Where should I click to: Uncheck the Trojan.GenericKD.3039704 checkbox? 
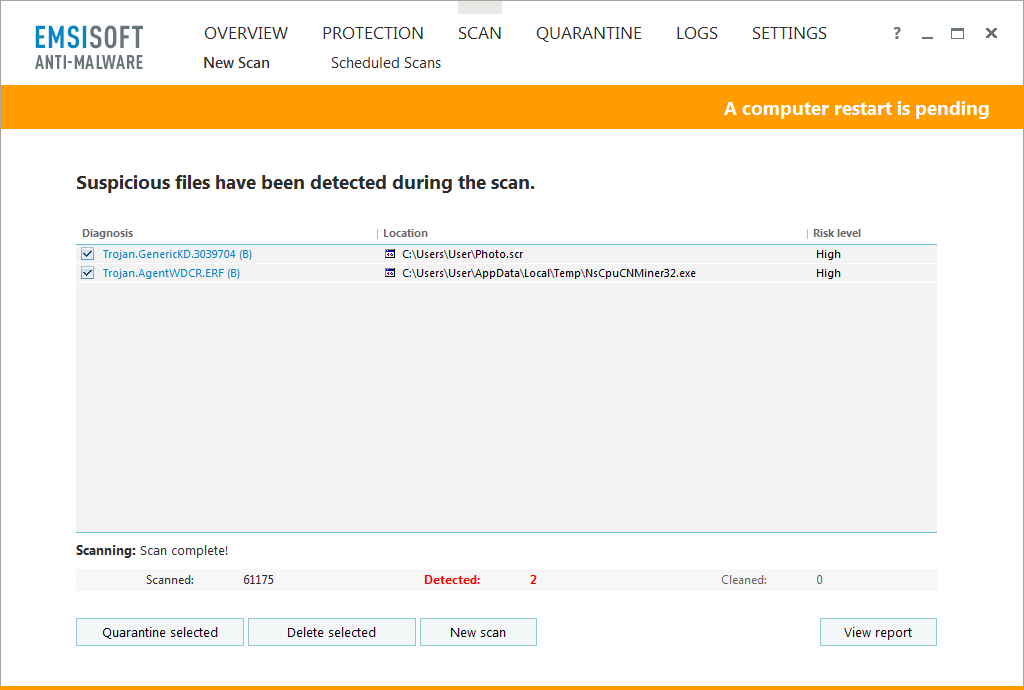(x=88, y=254)
